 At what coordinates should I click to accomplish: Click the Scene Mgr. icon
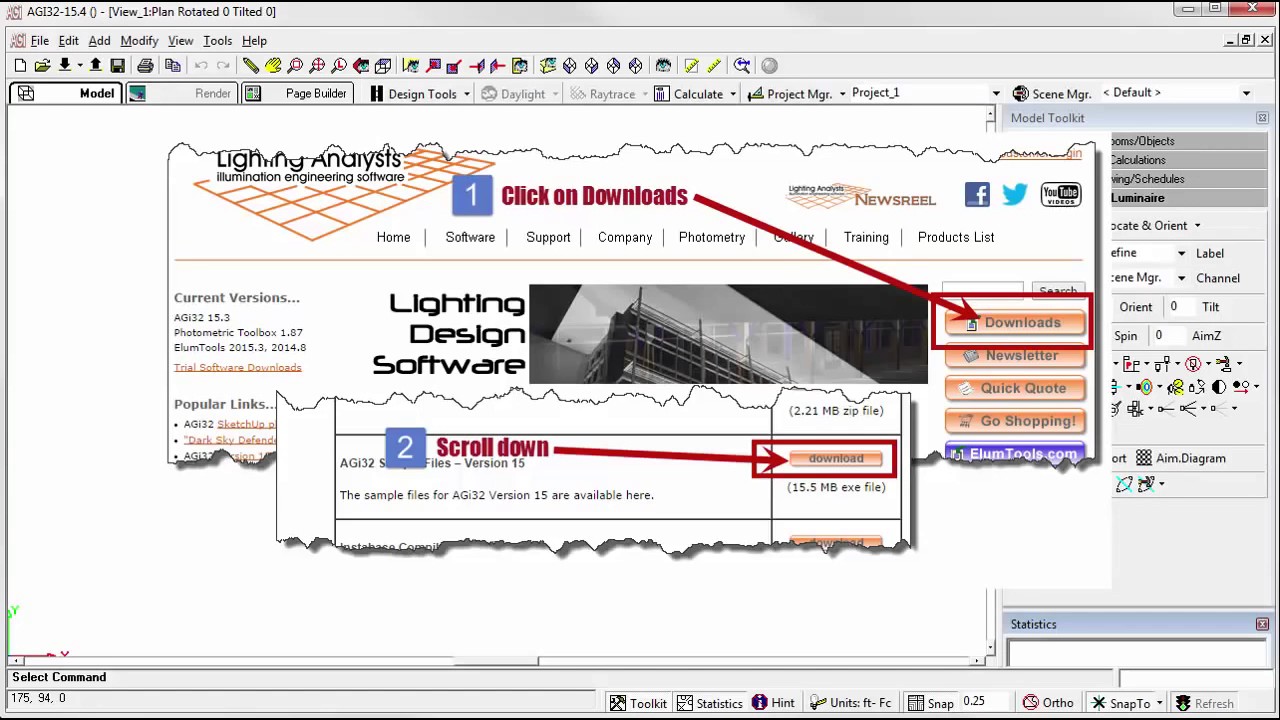(1020, 94)
